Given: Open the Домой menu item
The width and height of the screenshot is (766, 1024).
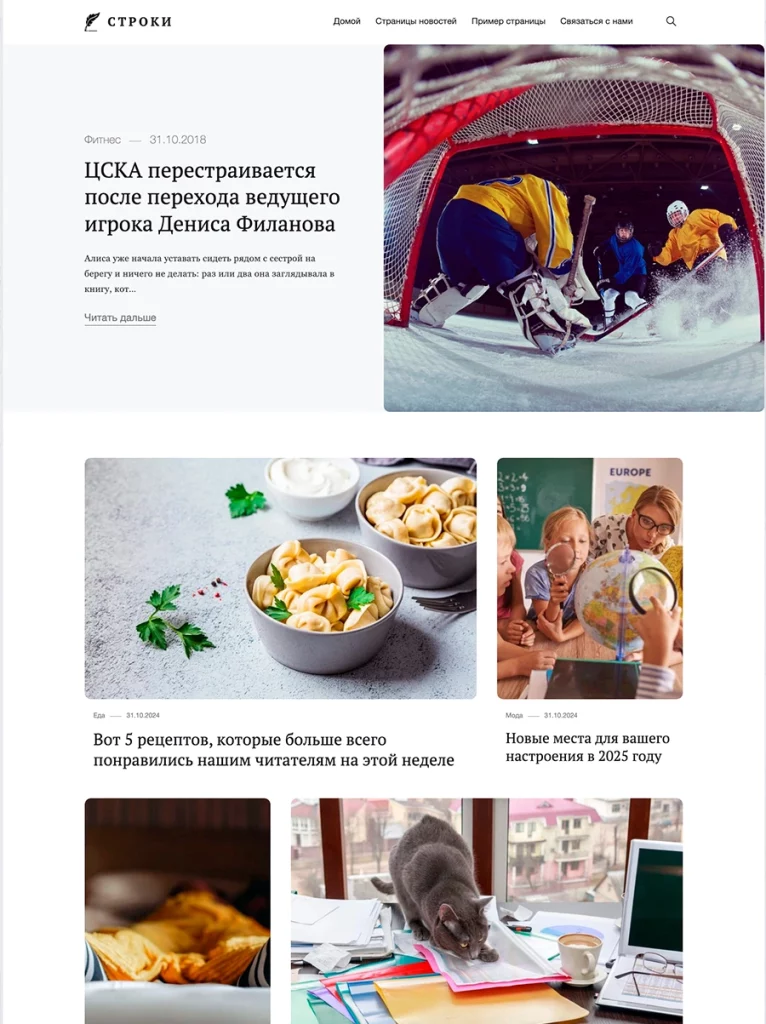Looking at the screenshot, I should click(x=347, y=21).
